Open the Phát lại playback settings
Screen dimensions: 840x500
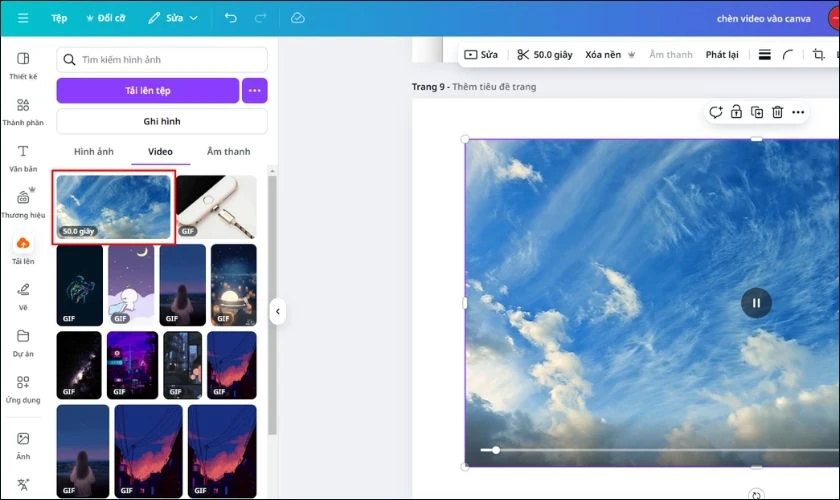[722, 55]
